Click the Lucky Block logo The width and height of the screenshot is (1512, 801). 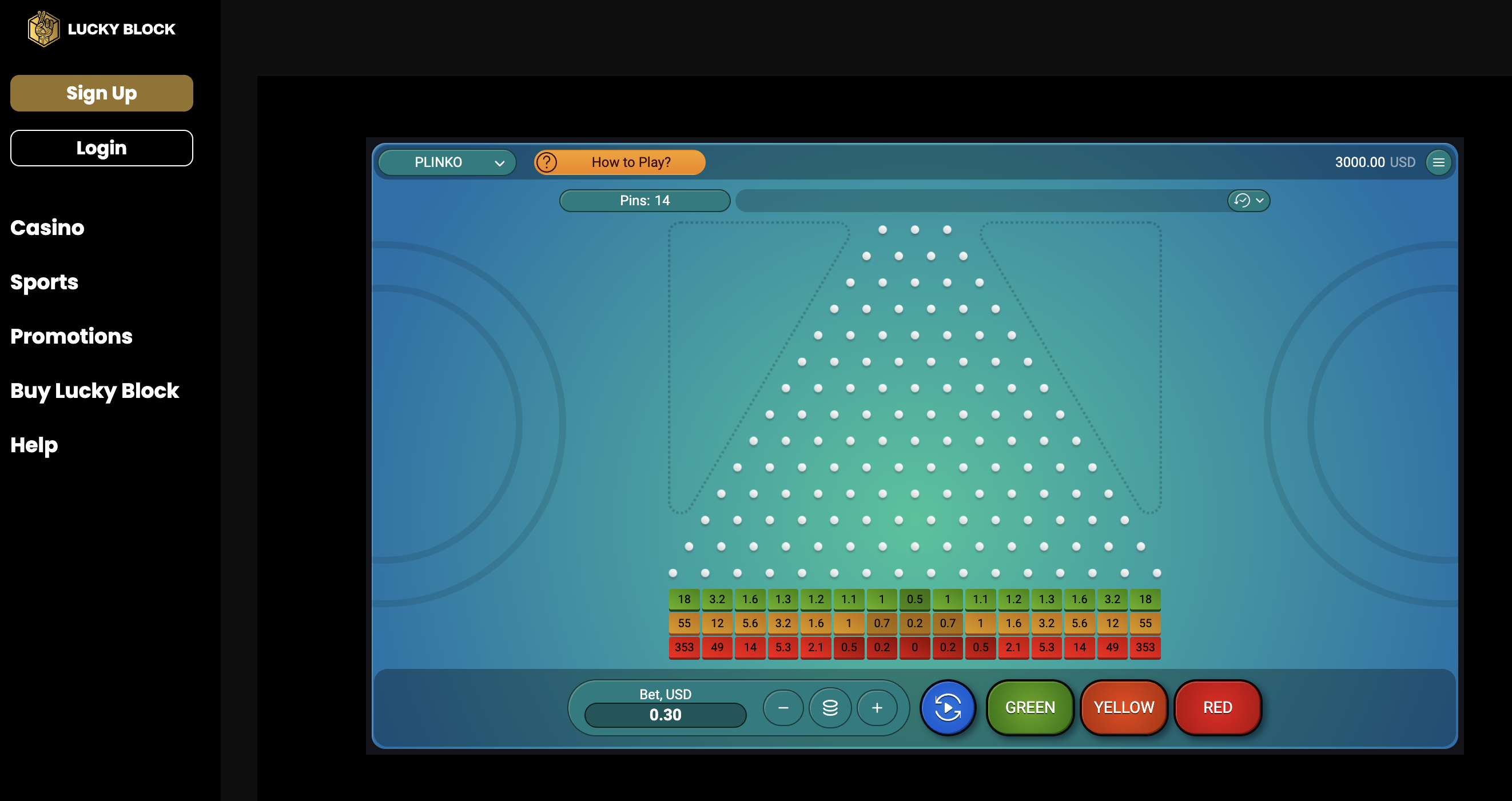[x=101, y=28]
